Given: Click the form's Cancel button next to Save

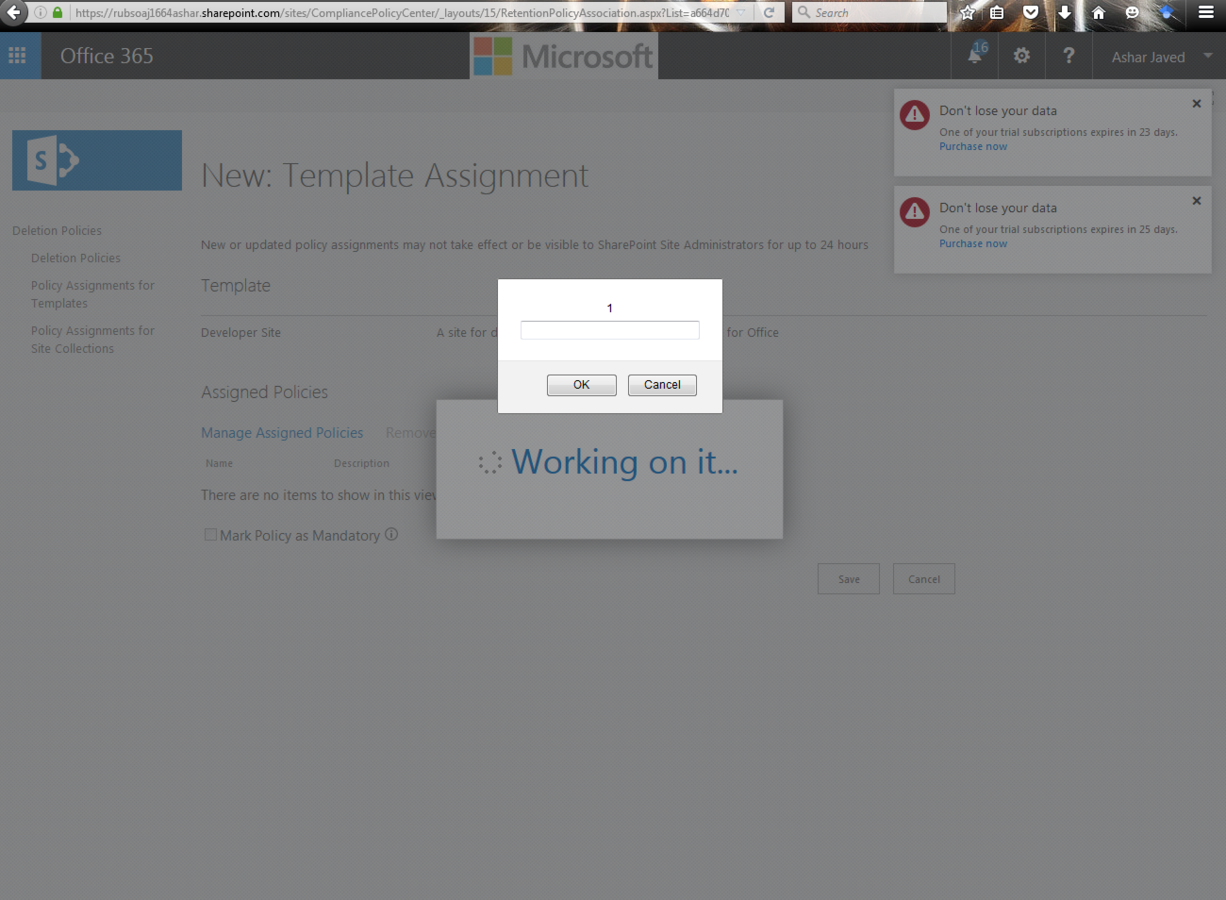Looking at the screenshot, I should tap(924, 579).
